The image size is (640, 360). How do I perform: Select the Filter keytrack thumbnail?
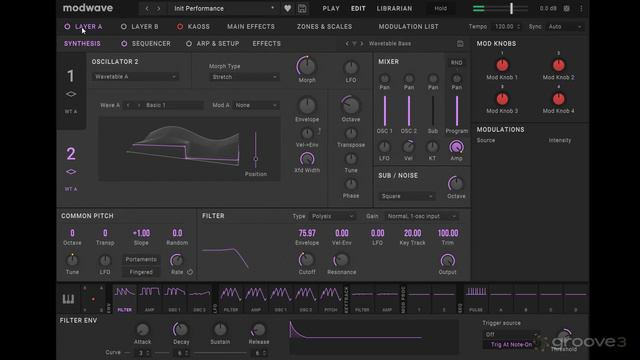(362, 299)
